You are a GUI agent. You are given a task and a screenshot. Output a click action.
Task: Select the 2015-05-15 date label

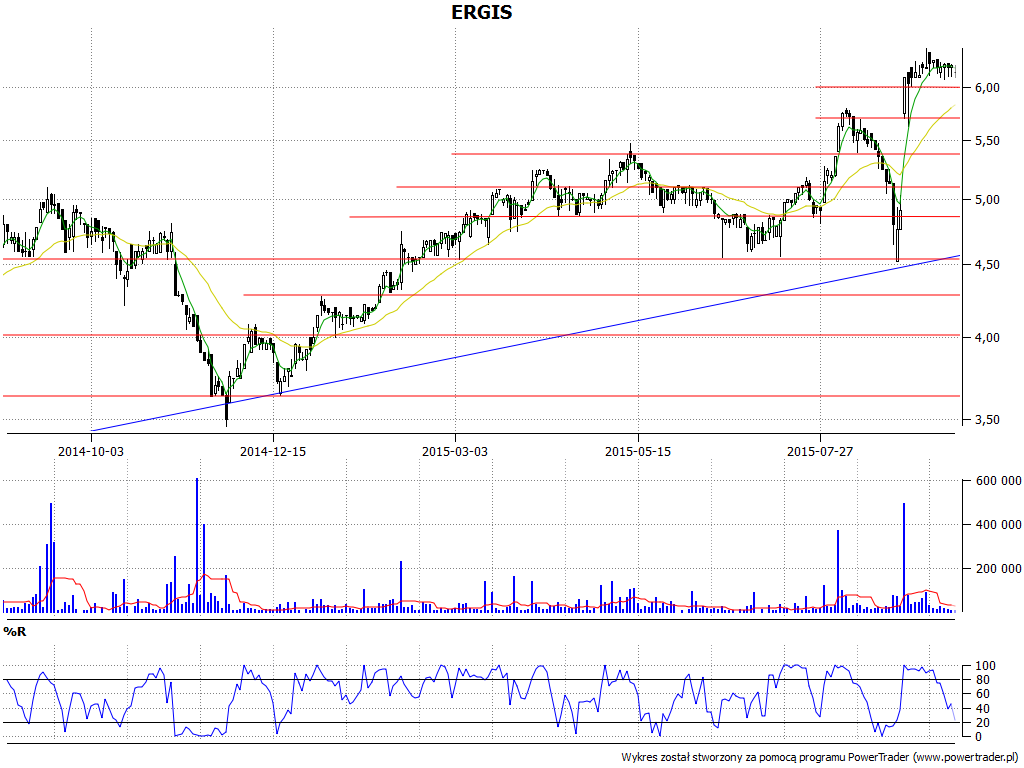(638, 451)
